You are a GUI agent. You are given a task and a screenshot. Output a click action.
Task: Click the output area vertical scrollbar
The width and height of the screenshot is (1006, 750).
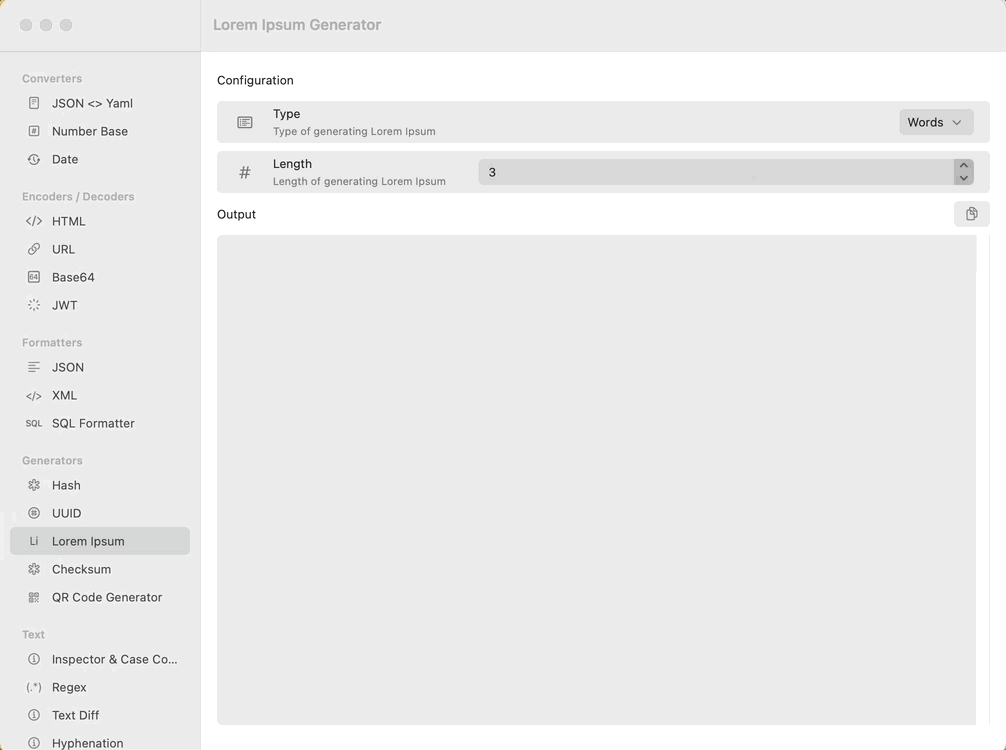(983, 480)
